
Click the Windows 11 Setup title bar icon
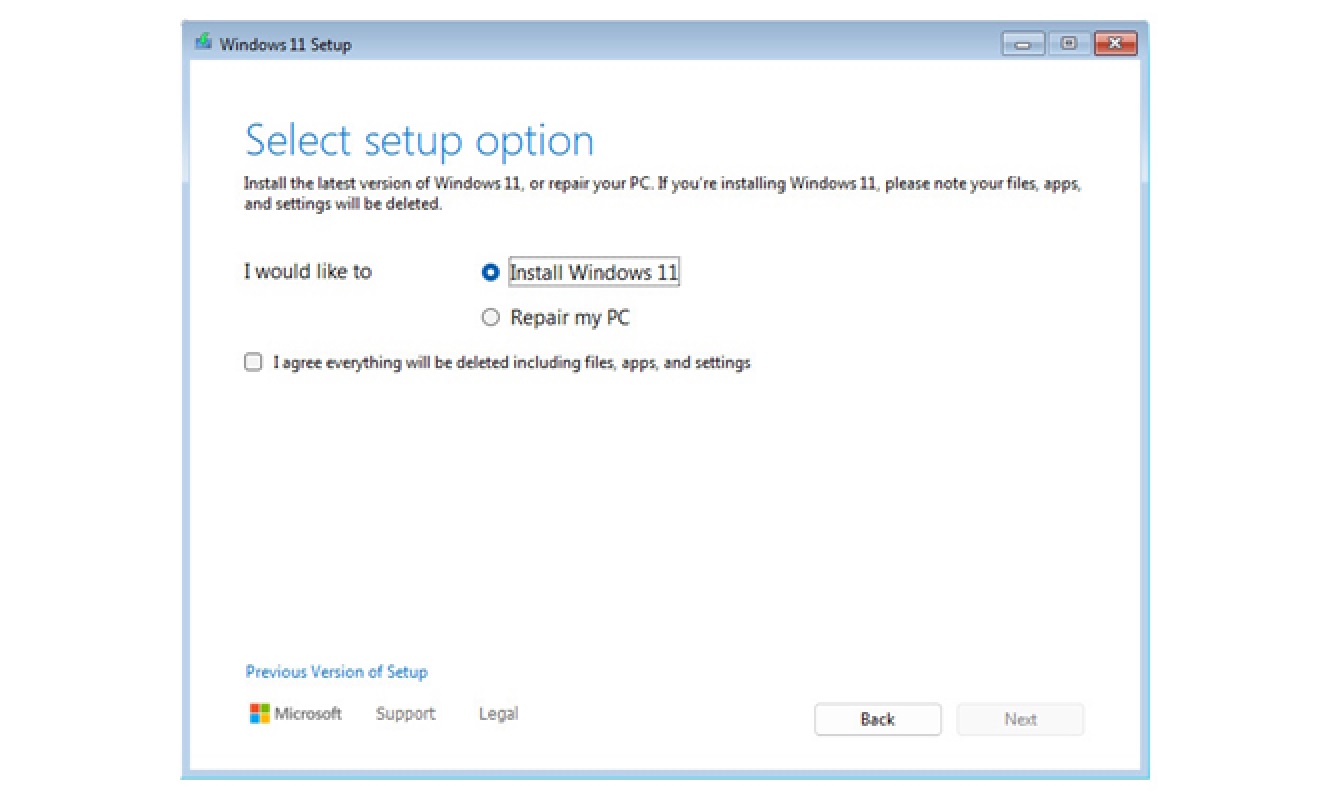[x=204, y=43]
